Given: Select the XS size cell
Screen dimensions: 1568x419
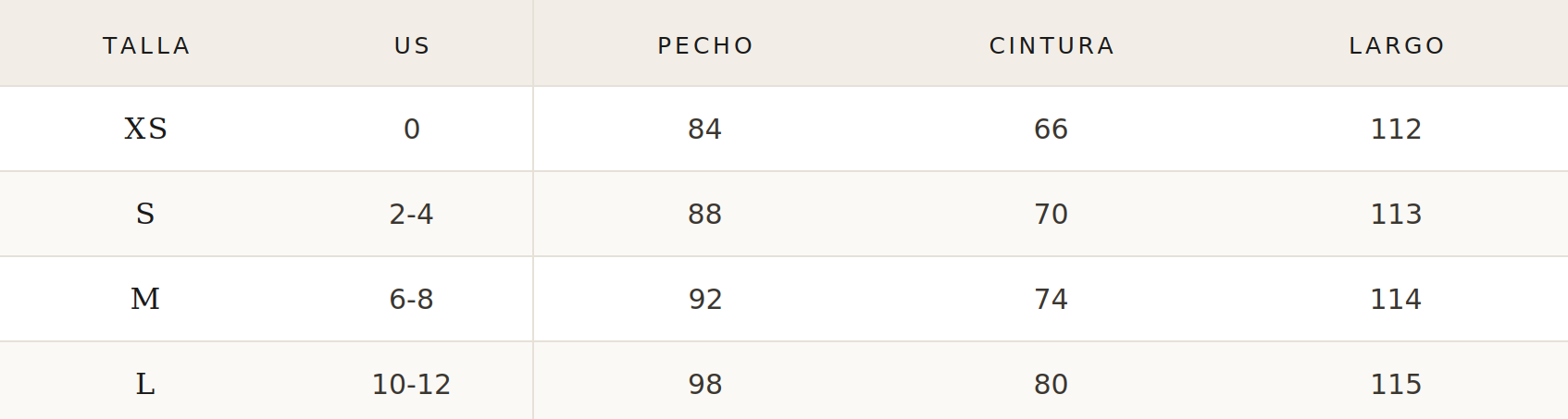Looking at the screenshot, I should click(146, 129).
